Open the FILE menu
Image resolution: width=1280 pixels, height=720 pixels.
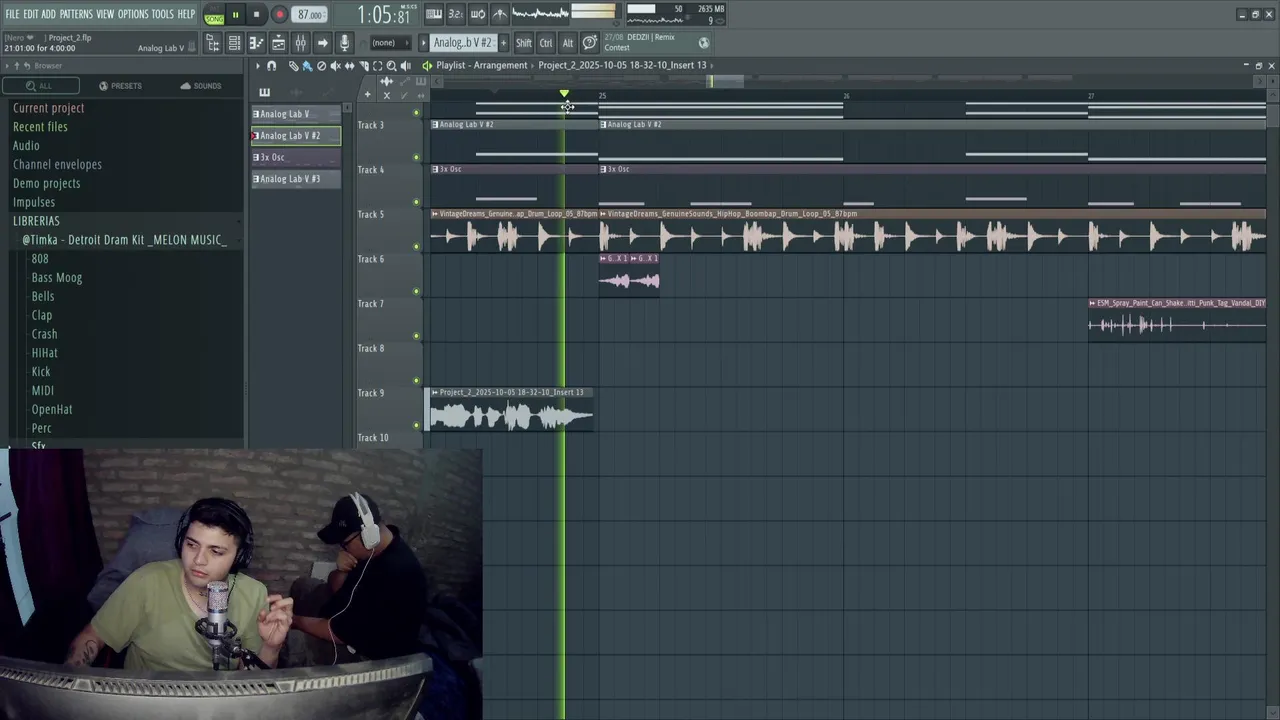tap(12, 14)
